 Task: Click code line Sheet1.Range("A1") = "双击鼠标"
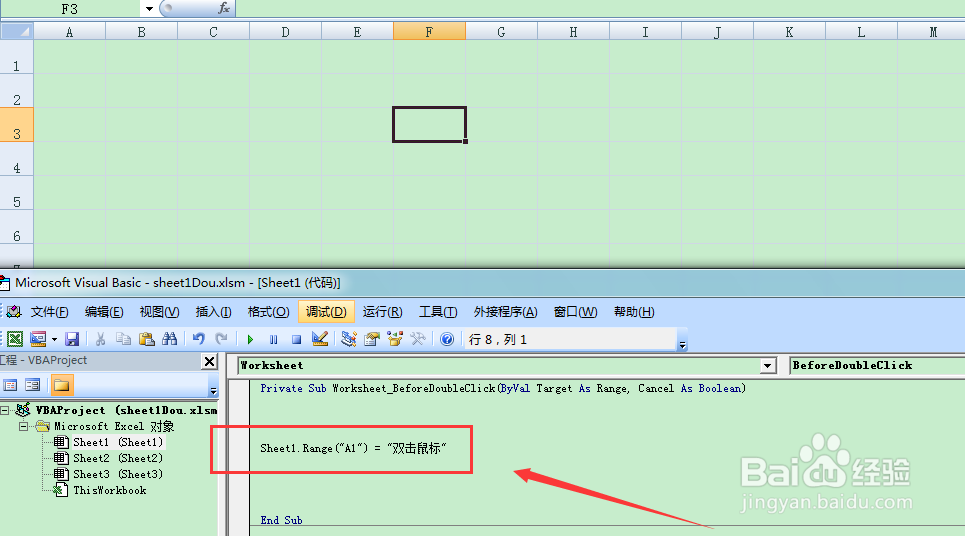[x=353, y=449]
